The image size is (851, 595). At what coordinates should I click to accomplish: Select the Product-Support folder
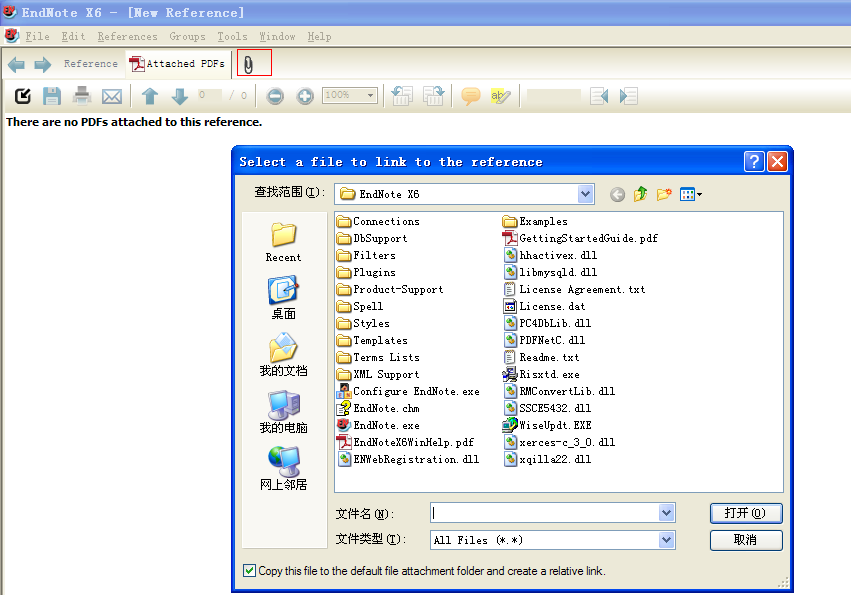click(x=390, y=289)
